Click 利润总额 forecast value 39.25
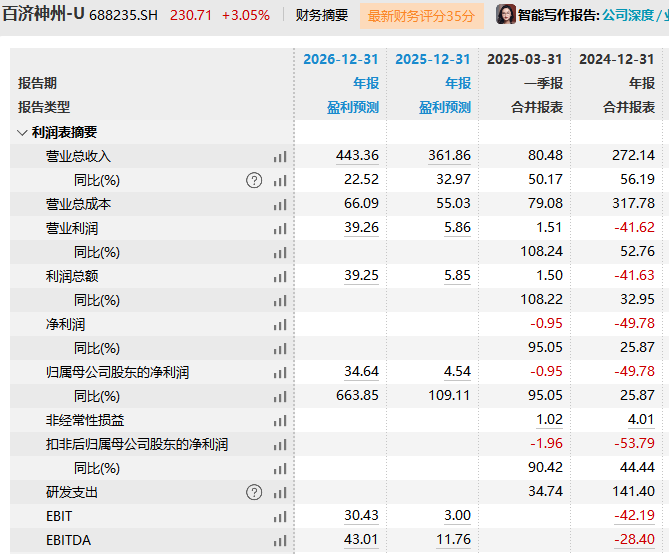This screenshot has height=554, width=669. (361, 275)
